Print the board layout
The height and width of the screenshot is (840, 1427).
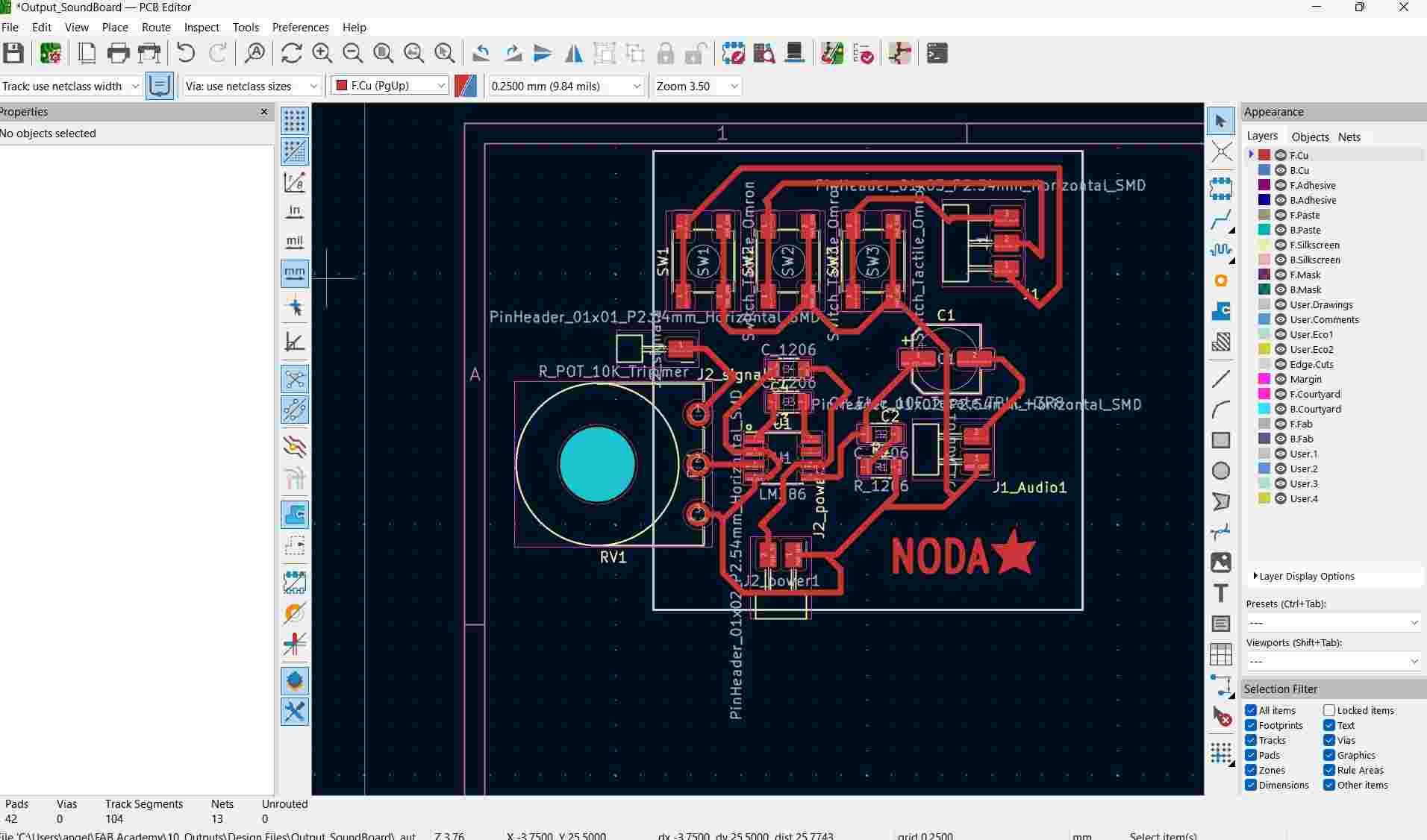coord(117,53)
